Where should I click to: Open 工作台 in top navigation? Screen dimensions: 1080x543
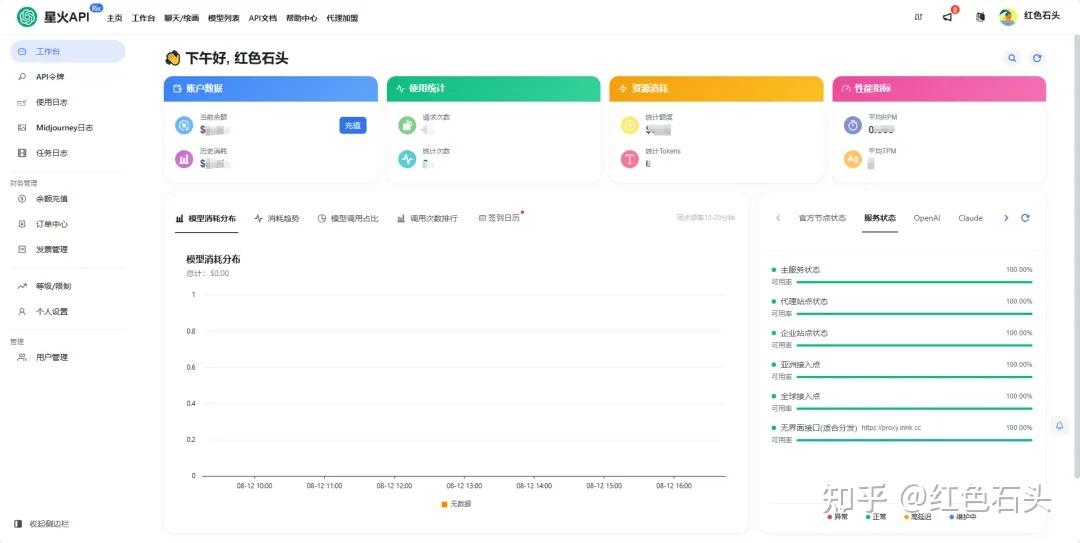[x=143, y=18]
